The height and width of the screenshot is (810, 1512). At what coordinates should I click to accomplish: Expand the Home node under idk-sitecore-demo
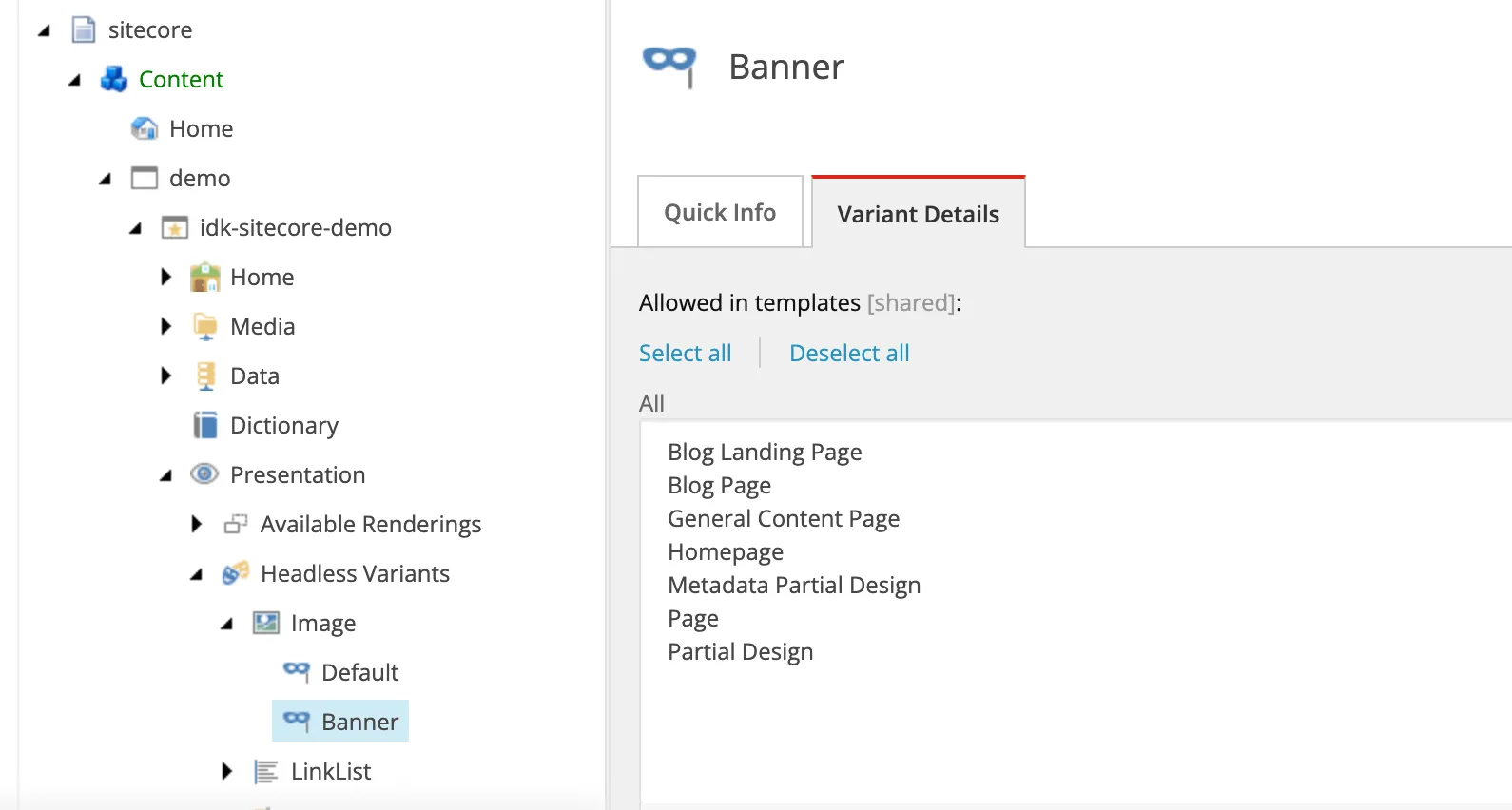click(166, 277)
